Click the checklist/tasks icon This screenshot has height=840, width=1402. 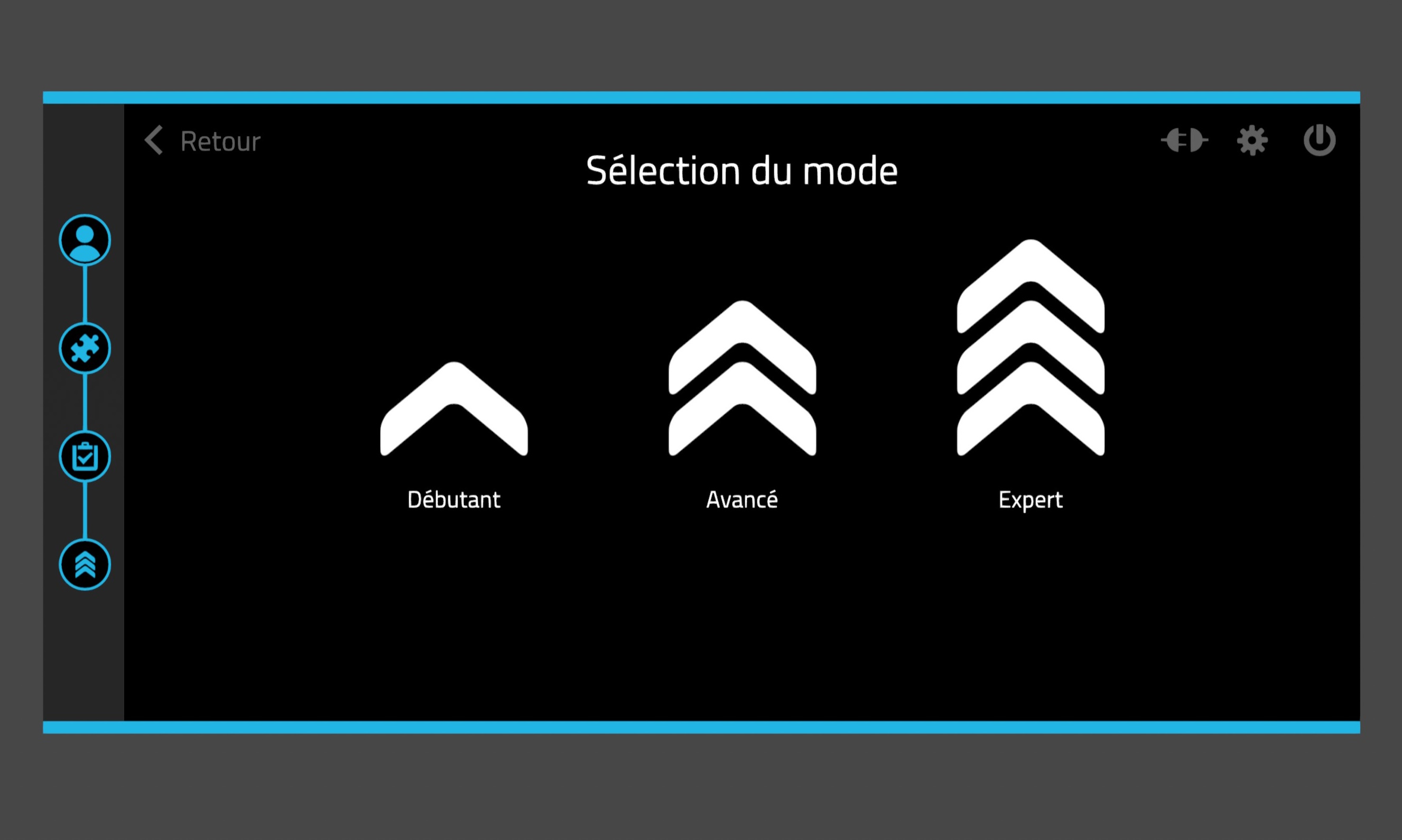[85, 455]
